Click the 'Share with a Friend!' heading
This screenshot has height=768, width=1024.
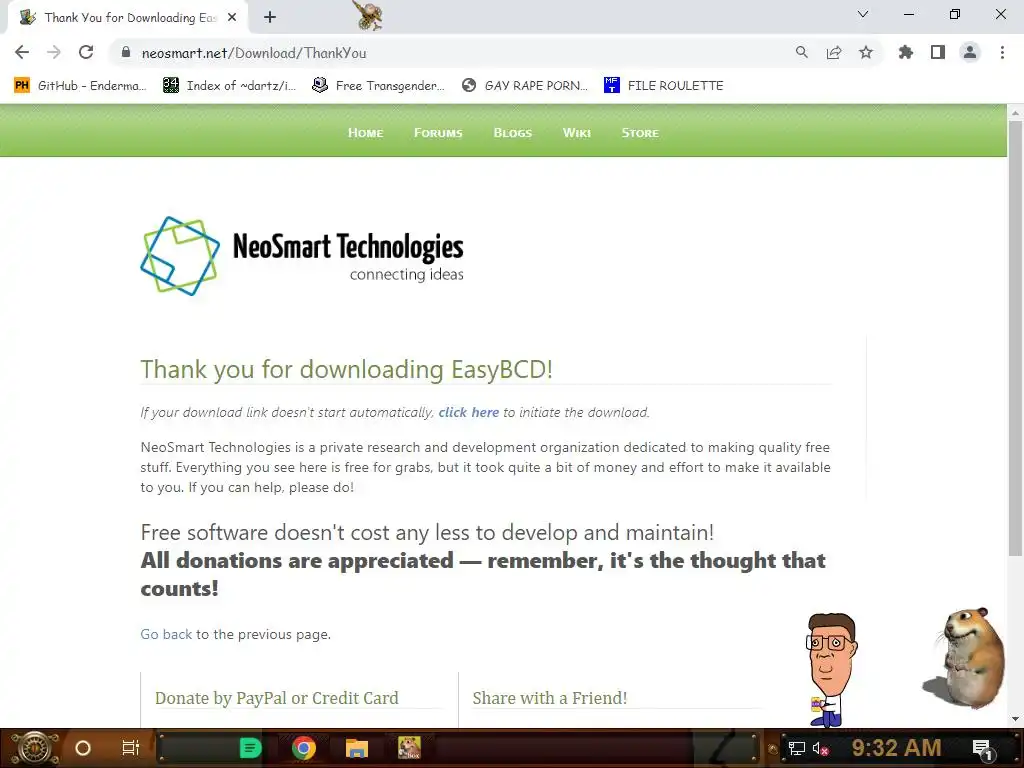(x=549, y=698)
